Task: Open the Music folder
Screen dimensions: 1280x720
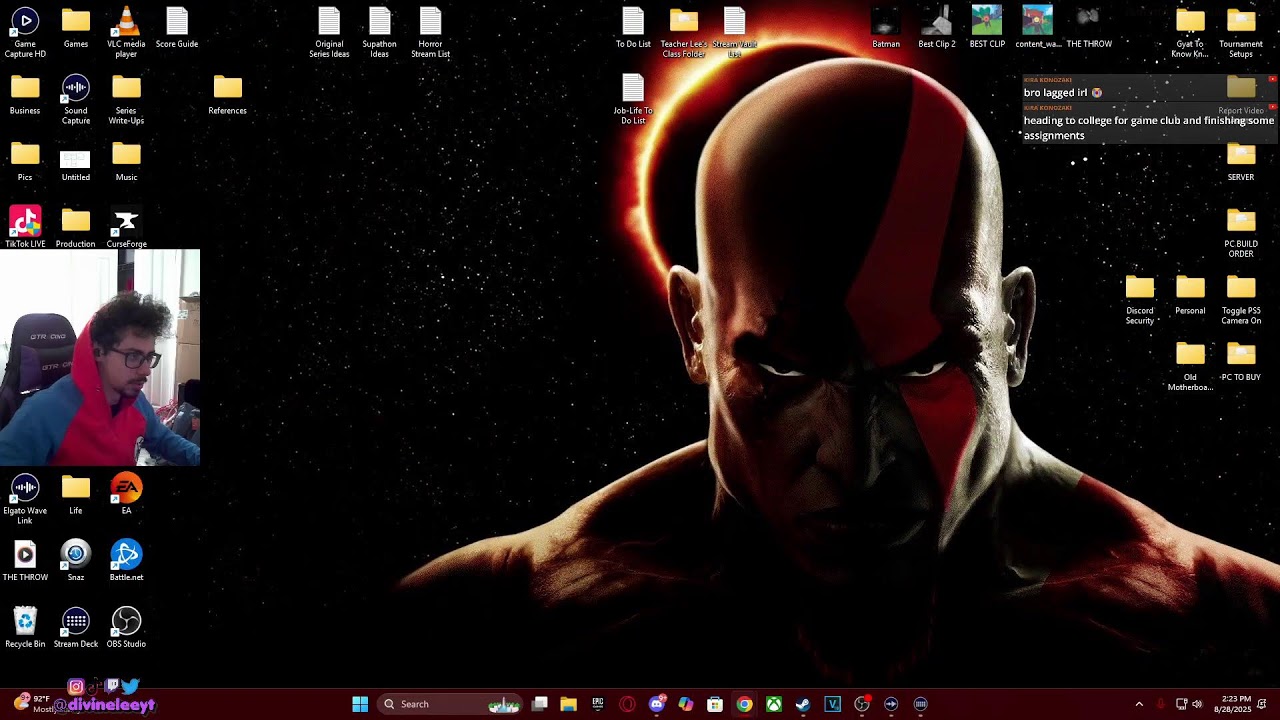Action: (x=126, y=161)
